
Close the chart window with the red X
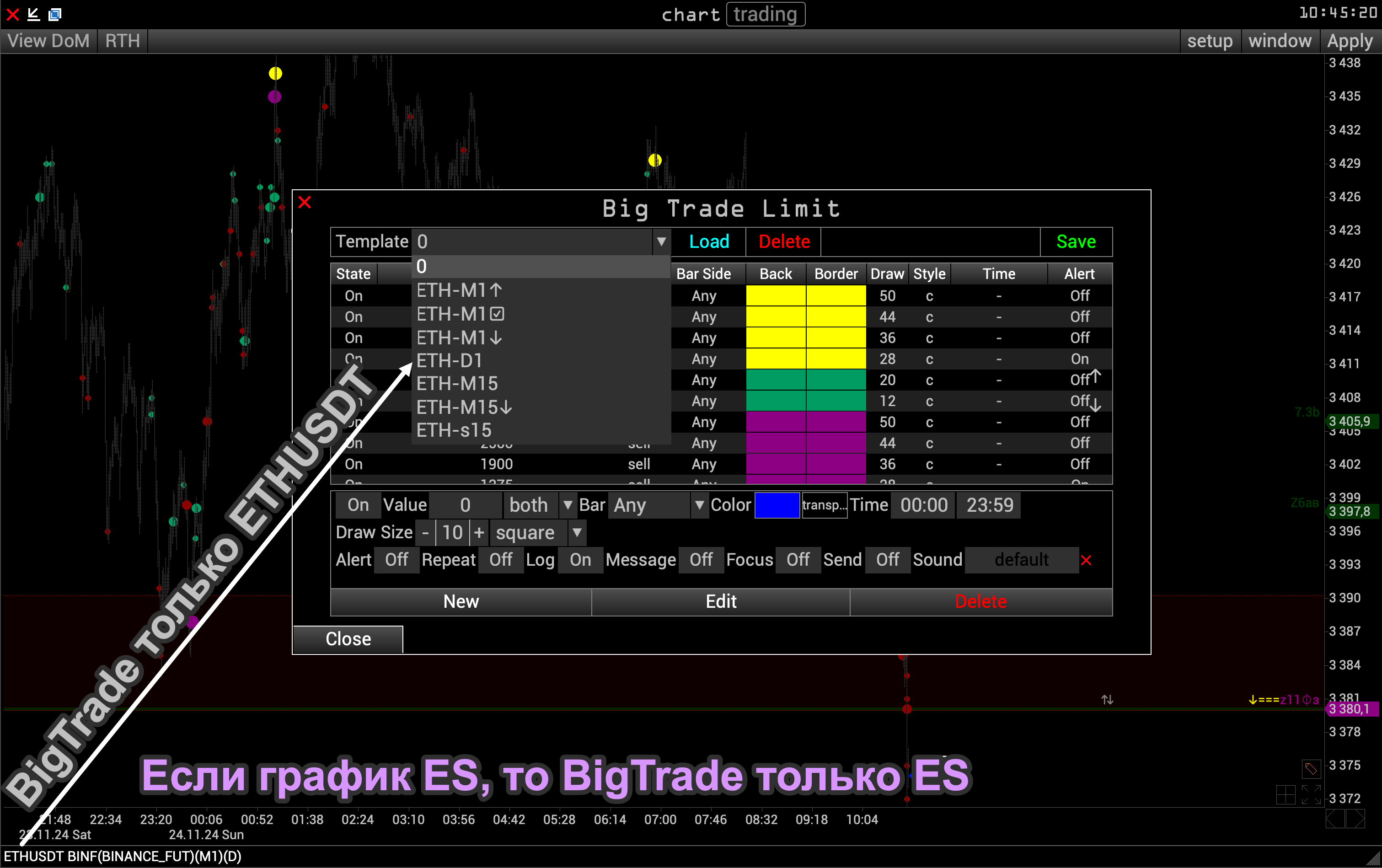[13, 14]
